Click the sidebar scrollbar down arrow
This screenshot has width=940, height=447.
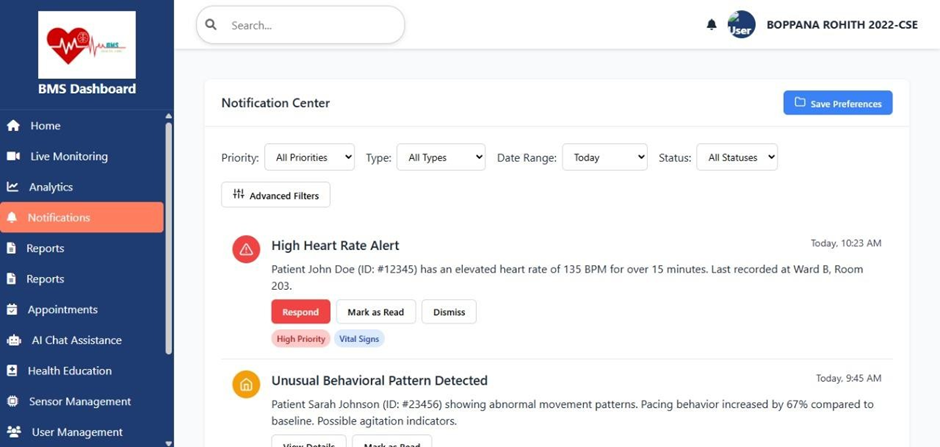(168, 441)
